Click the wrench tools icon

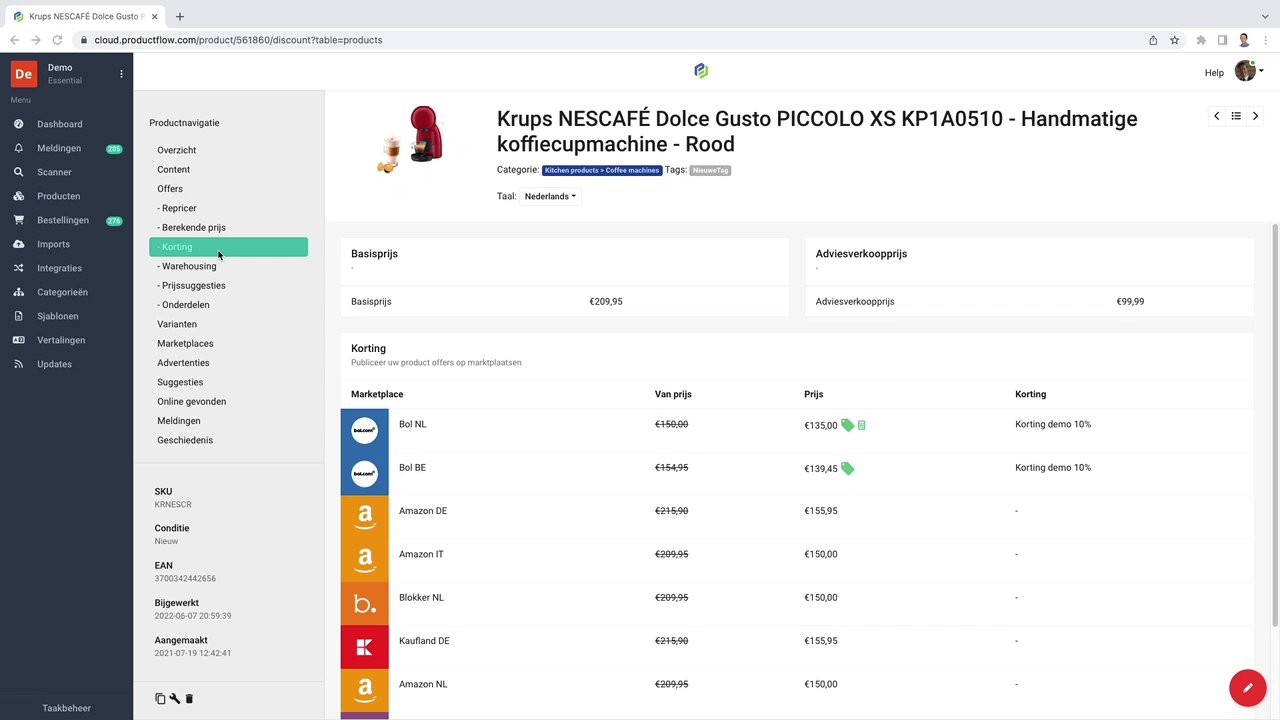(x=175, y=699)
